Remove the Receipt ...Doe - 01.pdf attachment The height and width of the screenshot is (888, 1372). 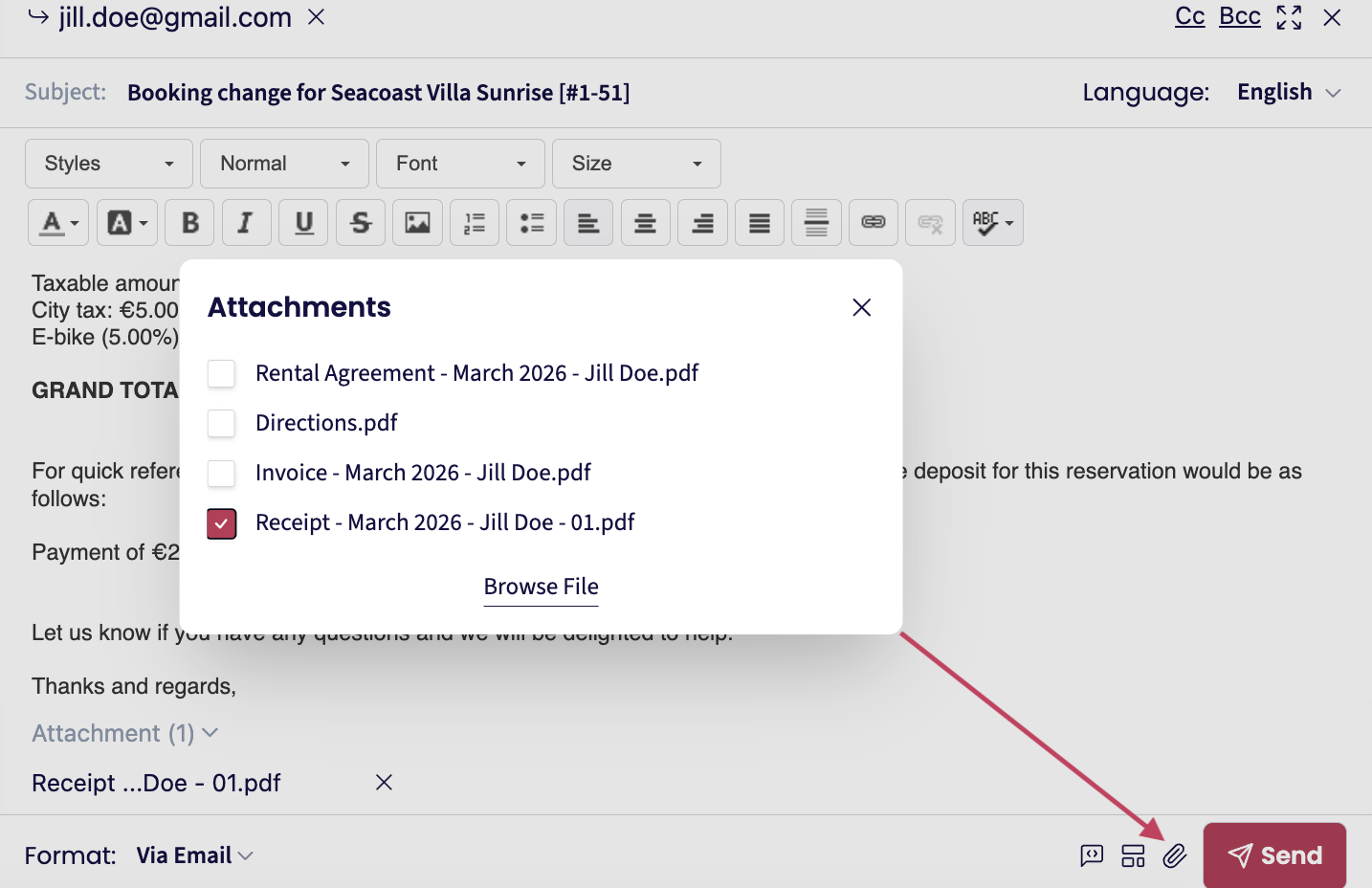(384, 783)
